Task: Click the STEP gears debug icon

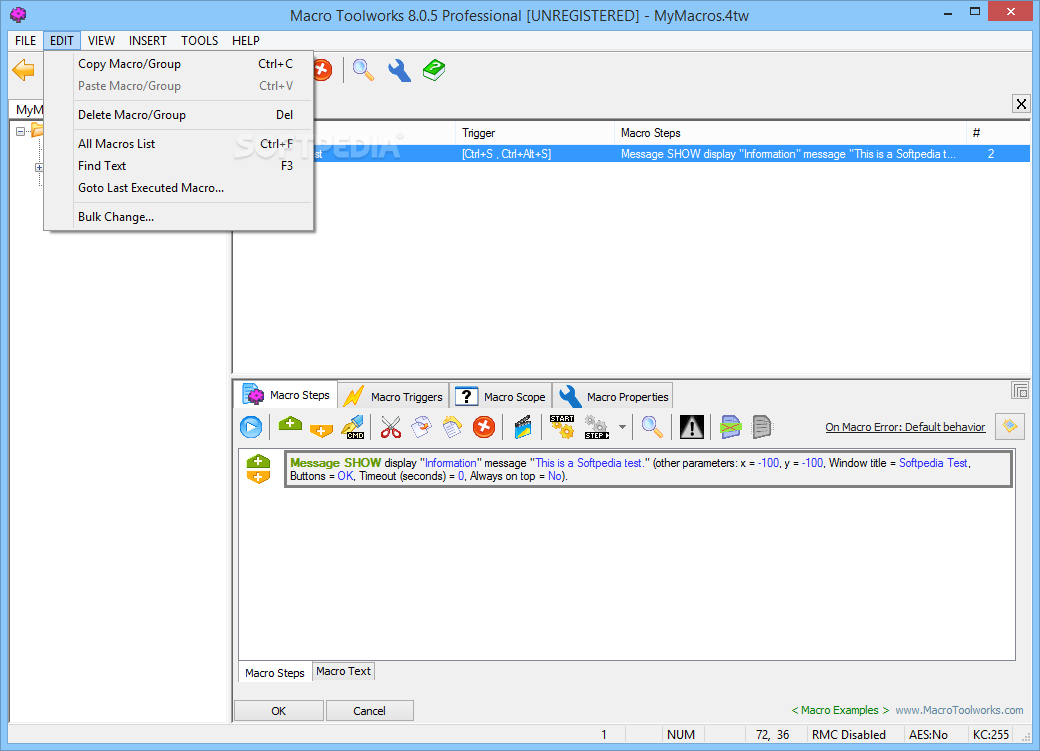Action: click(x=596, y=427)
